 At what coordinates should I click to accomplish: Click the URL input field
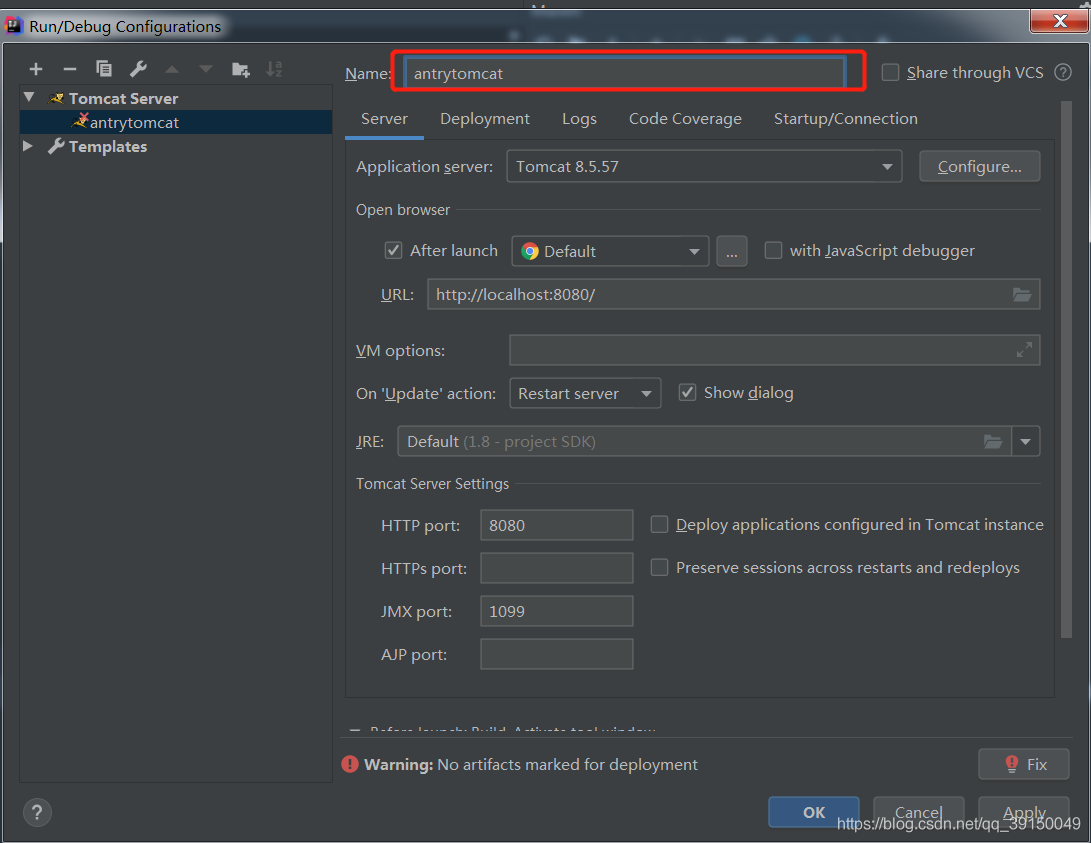pyautogui.click(x=733, y=294)
